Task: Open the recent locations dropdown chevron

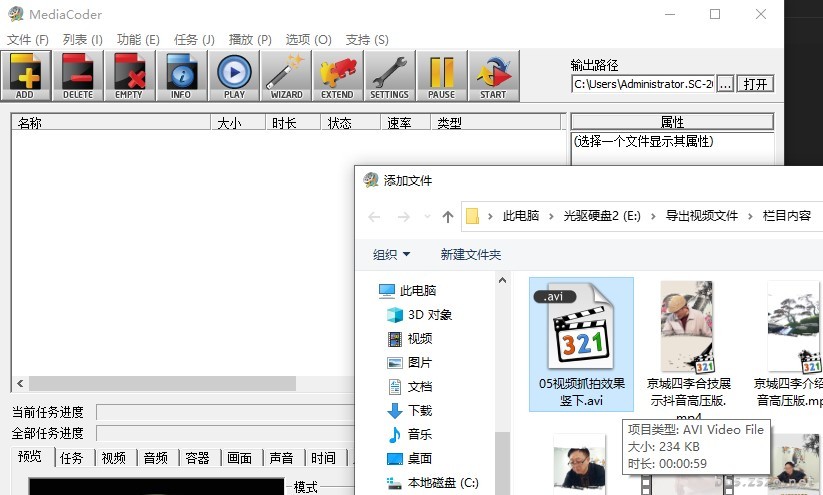Action: coord(427,216)
